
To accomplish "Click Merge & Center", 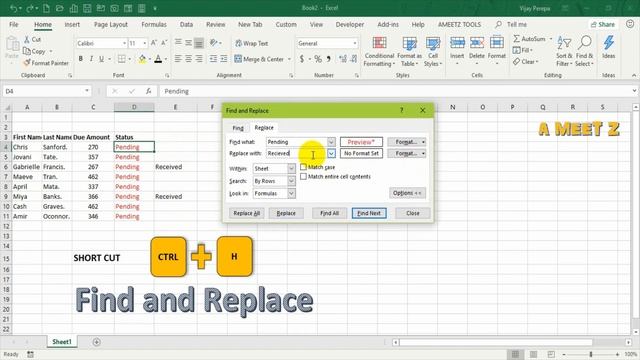I will [259, 59].
